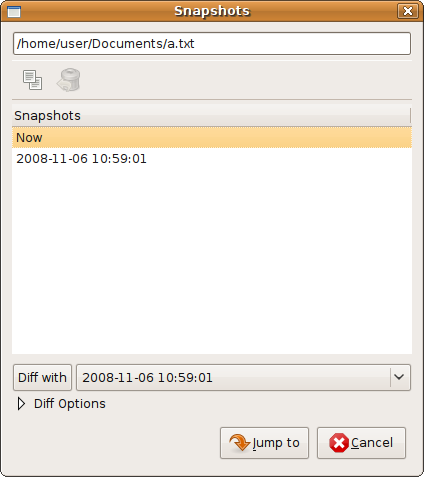Sort by the Snapshots column header
The width and height of the screenshot is (424, 477).
(x=211, y=116)
